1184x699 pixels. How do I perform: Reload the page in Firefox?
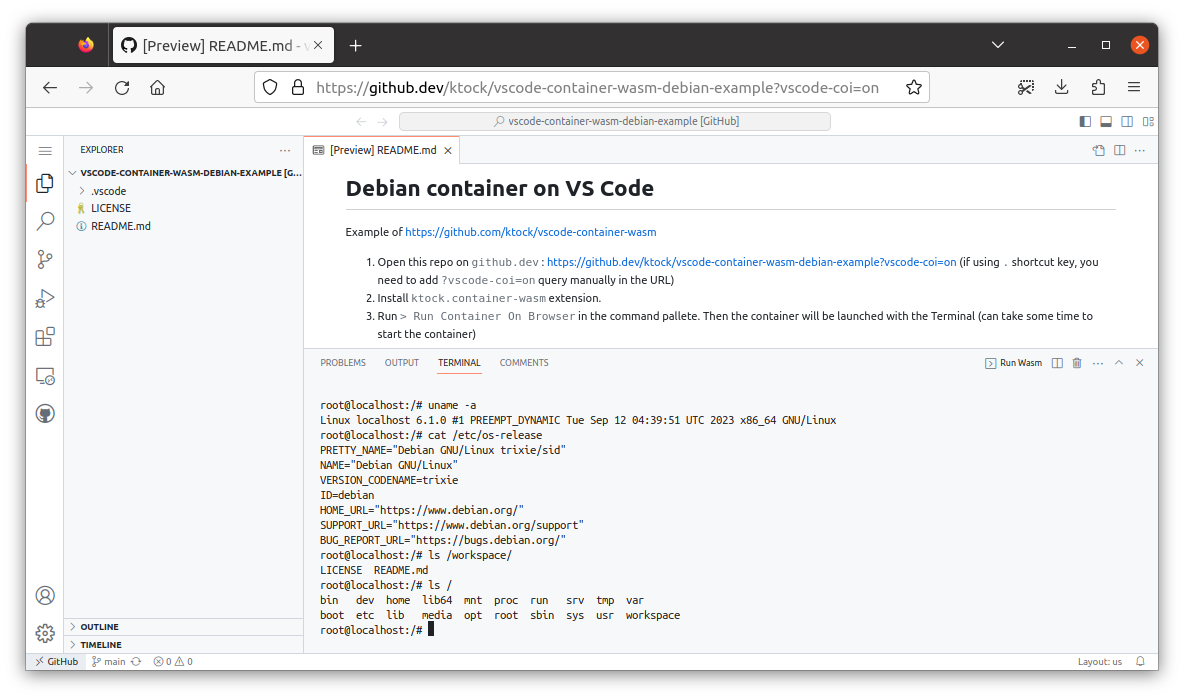pos(122,88)
